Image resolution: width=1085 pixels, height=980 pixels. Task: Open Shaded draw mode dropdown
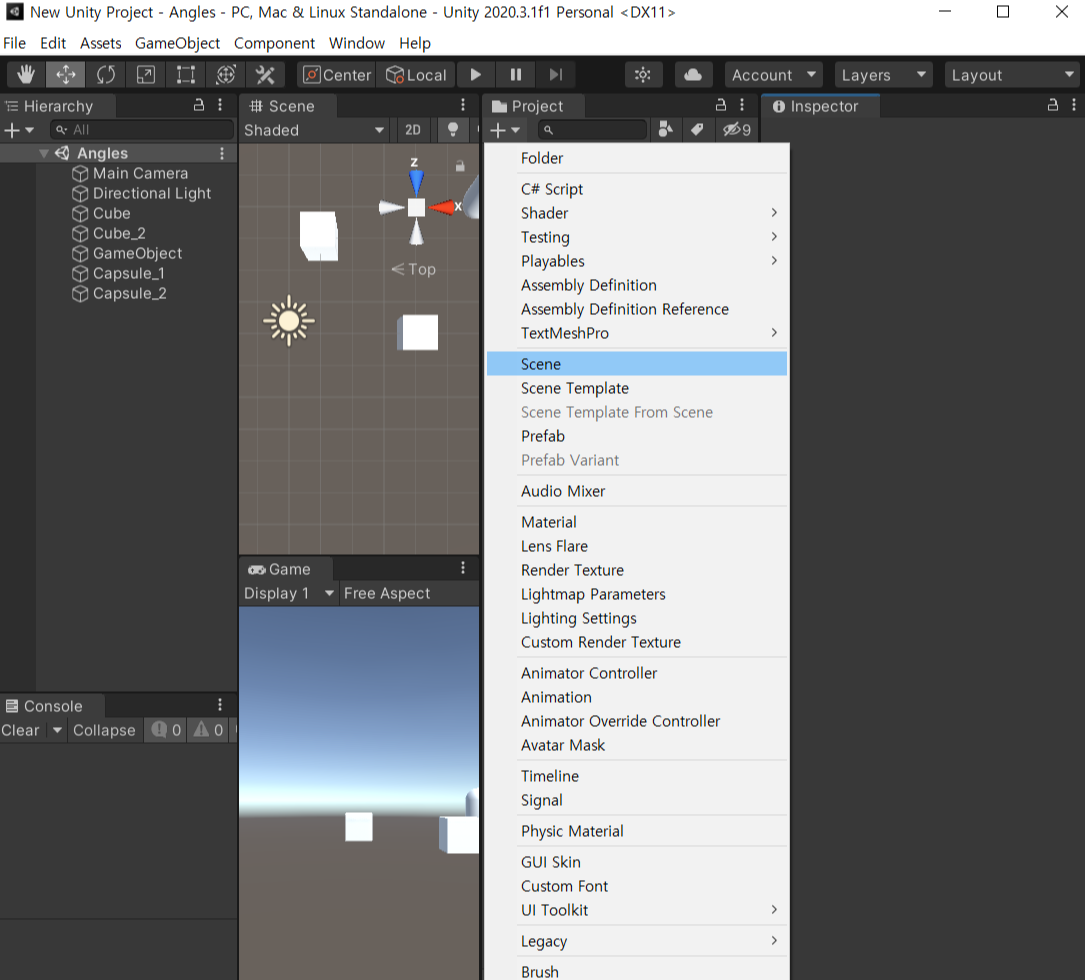(x=314, y=130)
